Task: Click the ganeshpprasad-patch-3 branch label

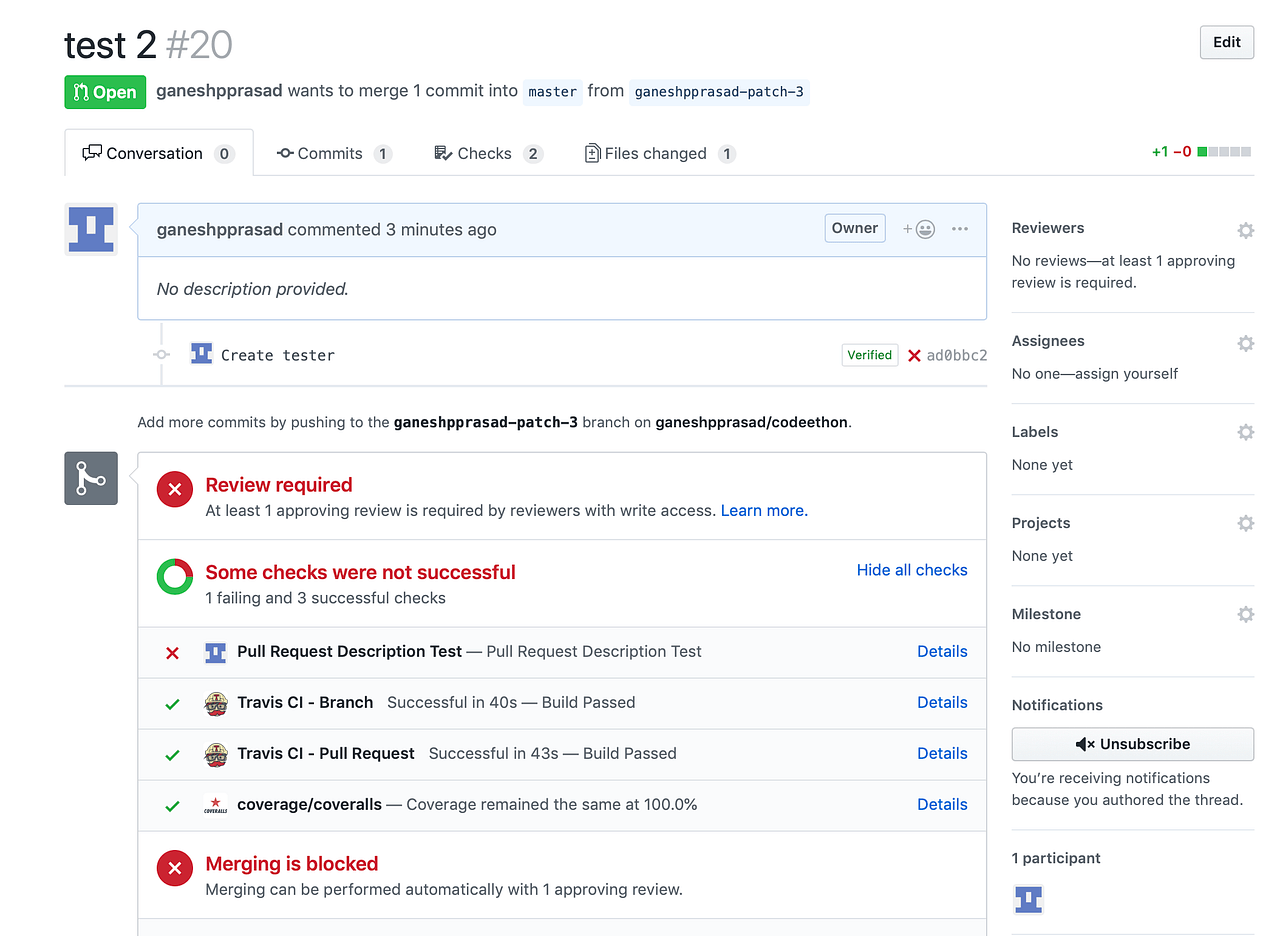Action: (x=719, y=92)
